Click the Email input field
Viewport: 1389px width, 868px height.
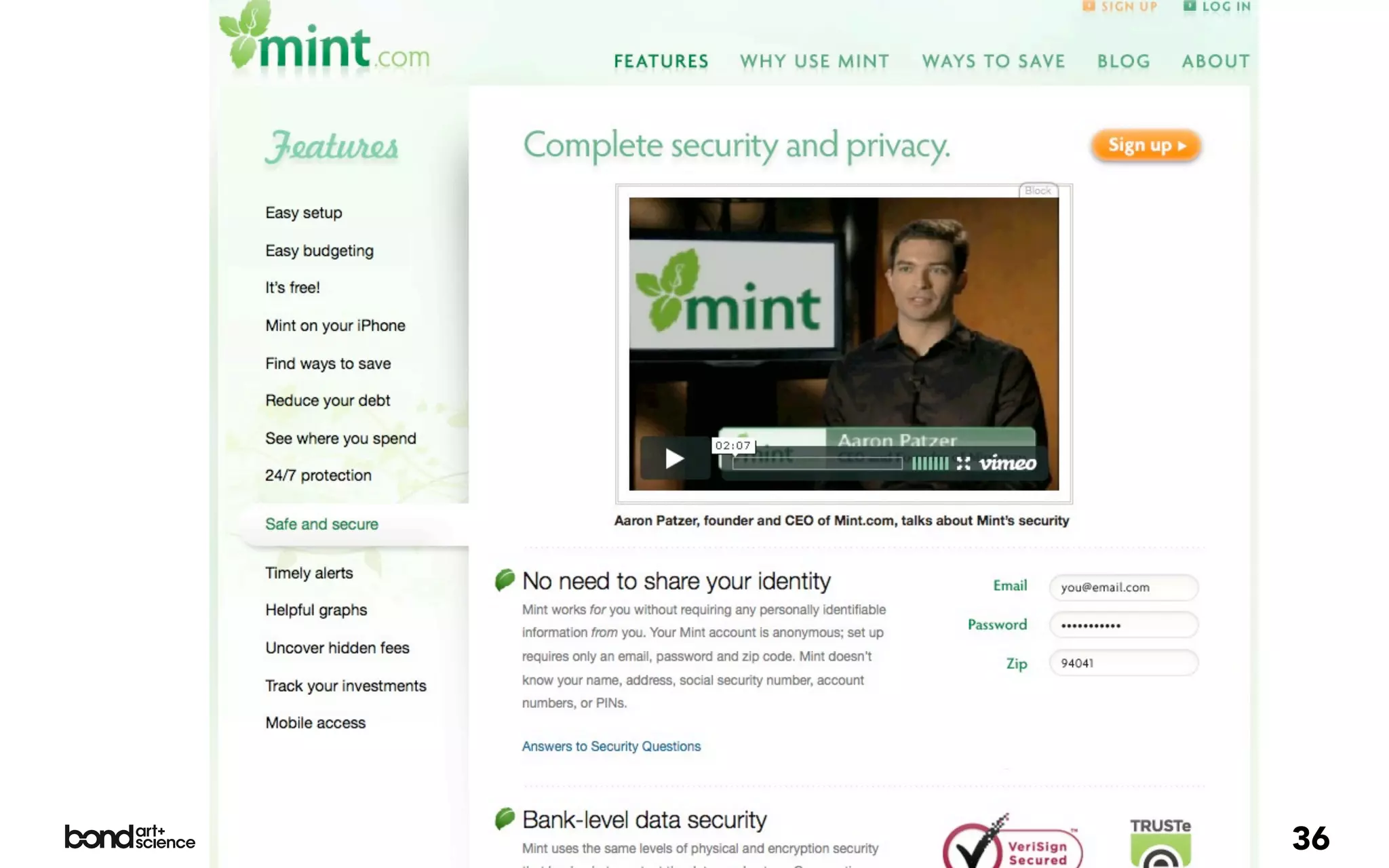point(1124,587)
